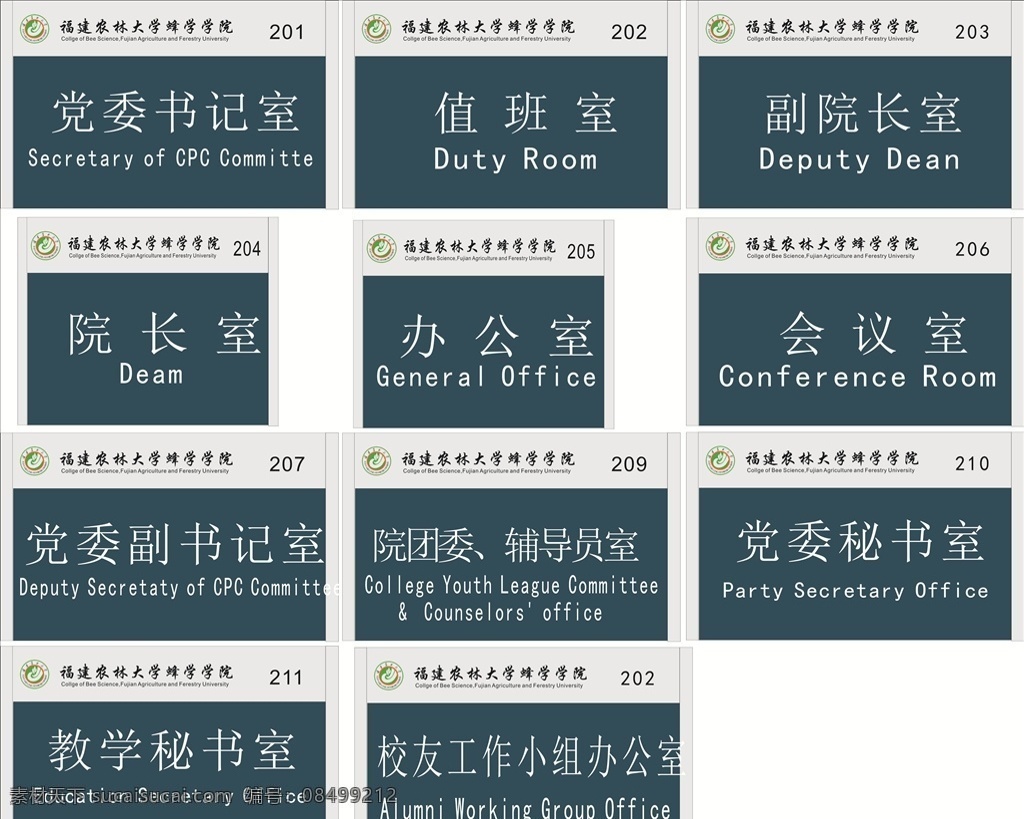Select room number 207

tap(287, 464)
